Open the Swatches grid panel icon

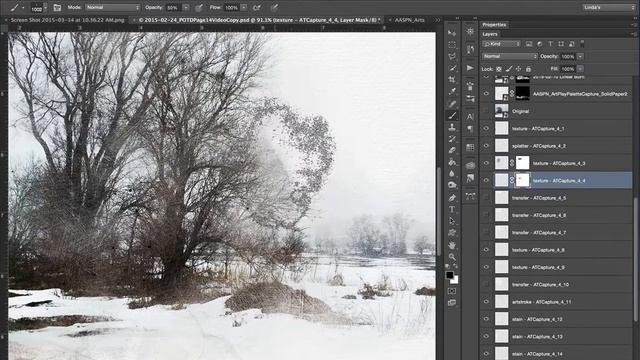470,147
